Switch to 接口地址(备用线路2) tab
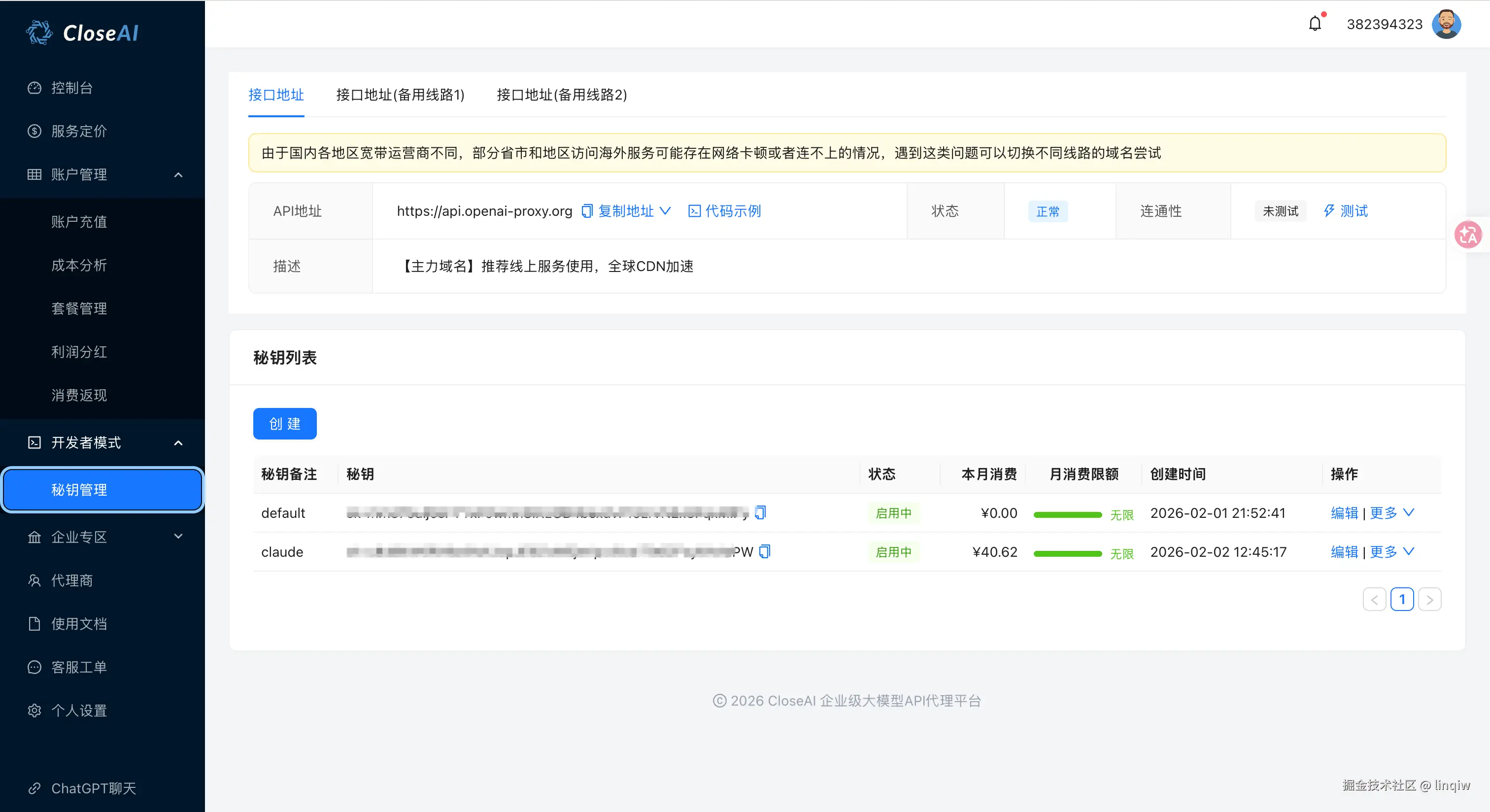 pyautogui.click(x=562, y=95)
